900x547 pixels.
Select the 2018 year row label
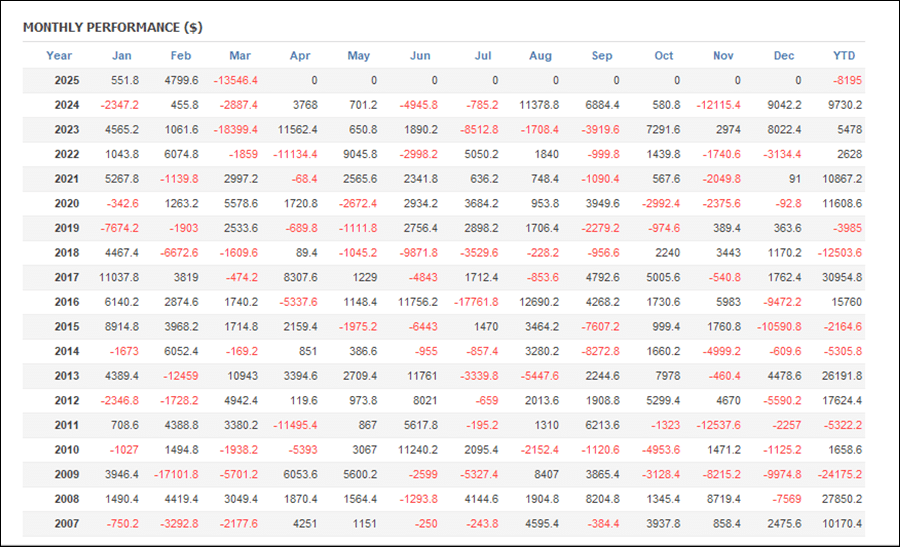pos(67,253)
